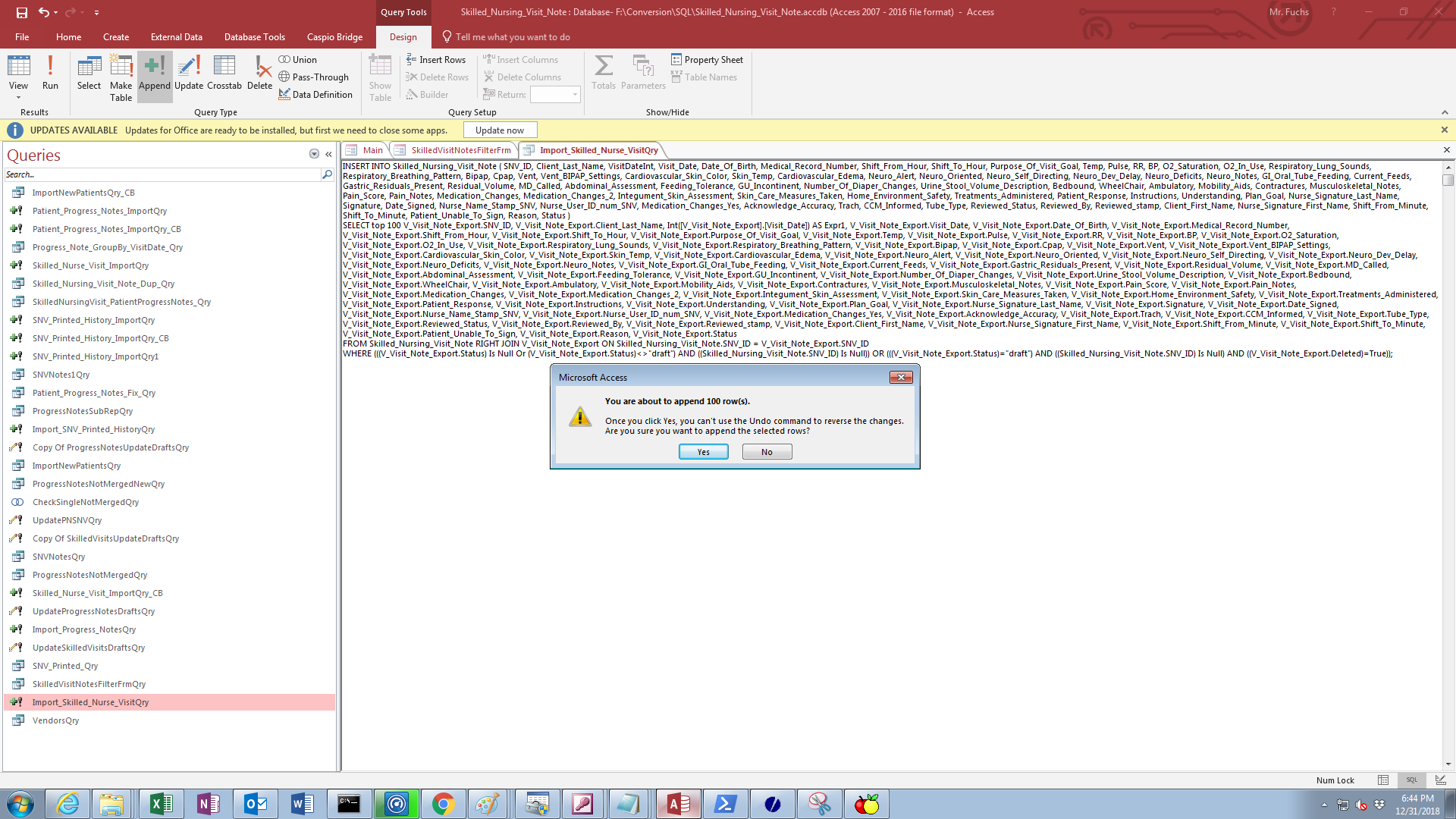Open the File menu

pyautogui.click(x=22, y=36)
